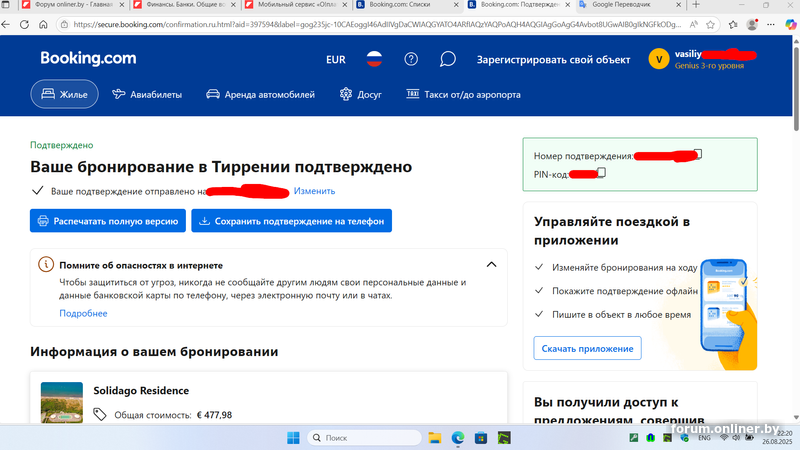800x450 pixels.
Task: Click the price tag icon by Общая стоимость
Action: click(99, 414)
